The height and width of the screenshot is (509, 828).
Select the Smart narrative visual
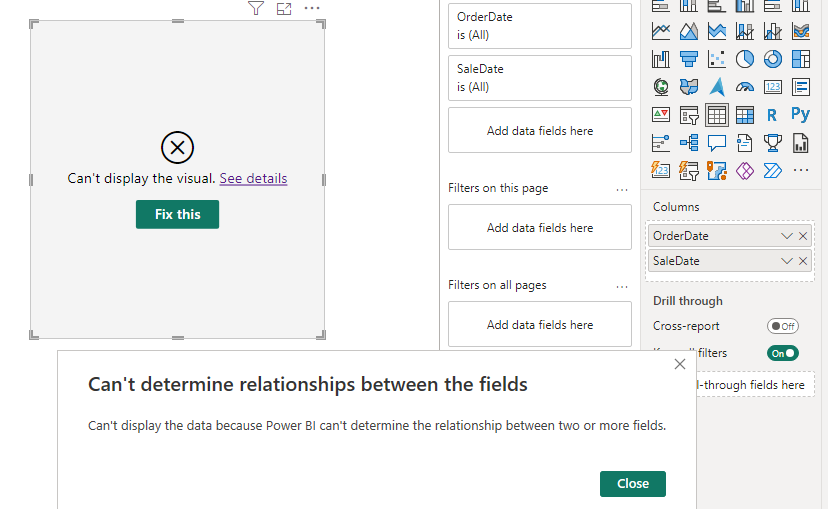coord(745,143)
